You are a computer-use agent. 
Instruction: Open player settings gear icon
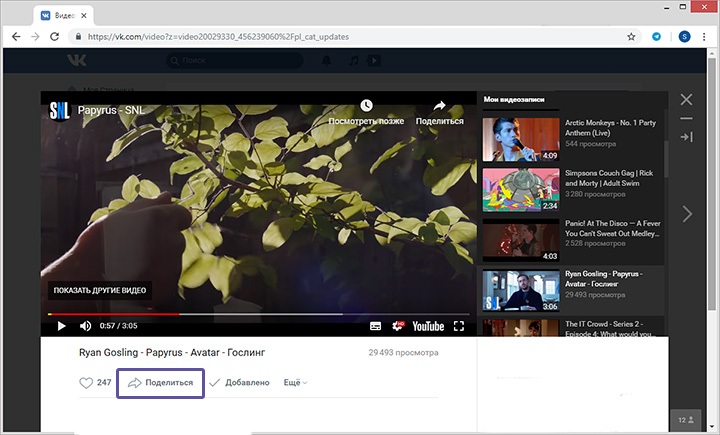(x=398, y=326)
